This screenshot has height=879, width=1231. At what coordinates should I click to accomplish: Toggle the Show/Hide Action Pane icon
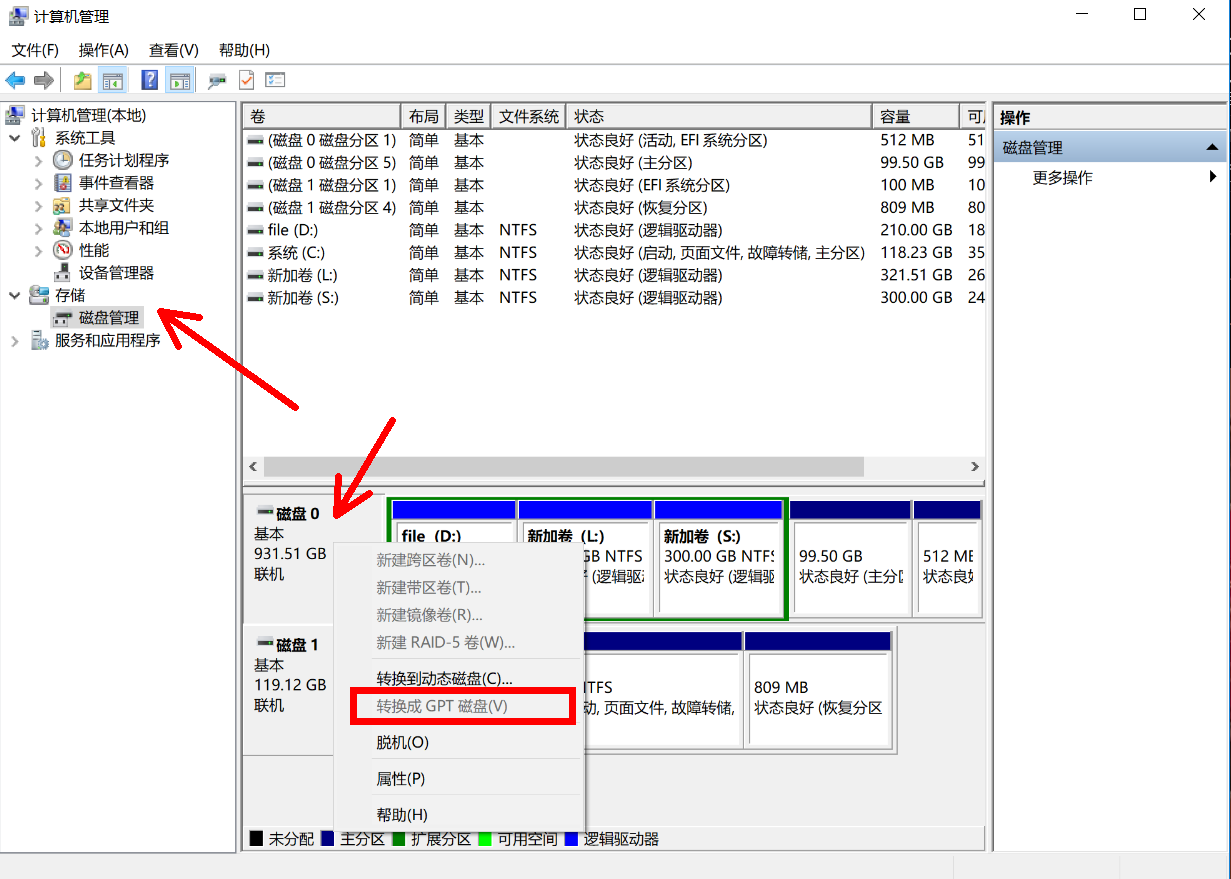[180, 81]
